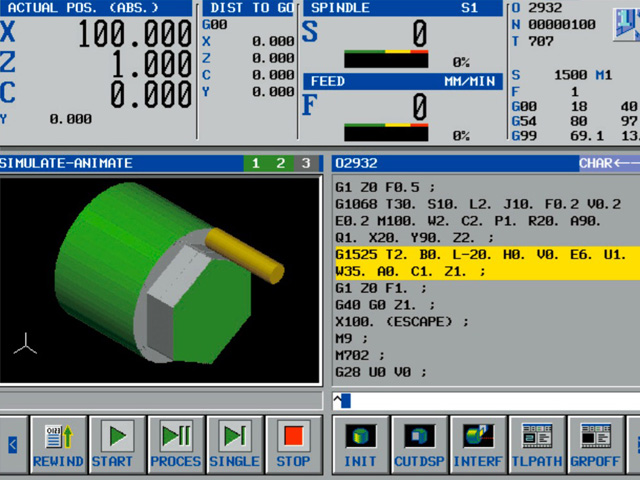The image size is (640, 480).
Task: Open the CUTDSP cut display
Action: [x=419, y=445]
